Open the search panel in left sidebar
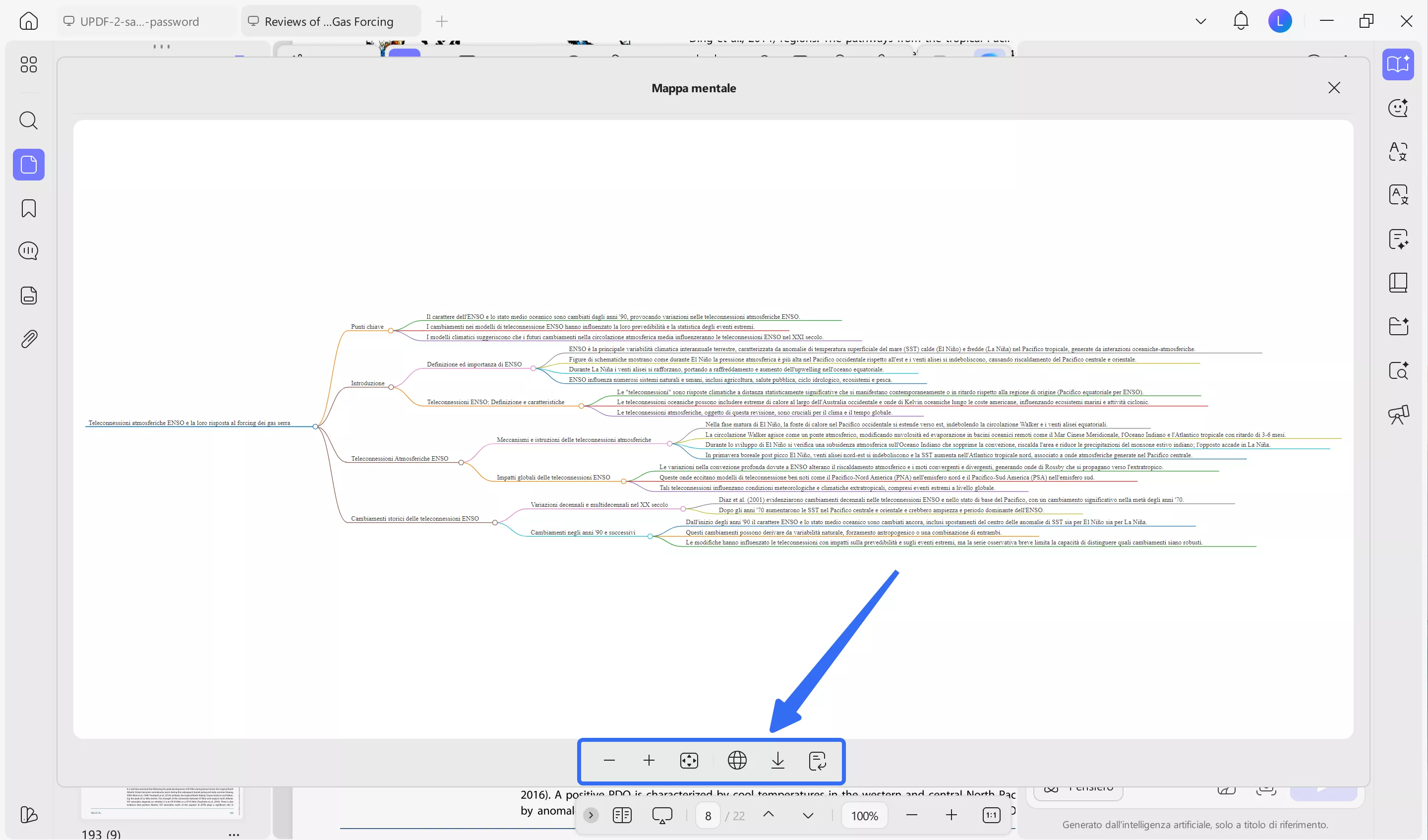Screen dimensions: 1428x840 [x=28, y=120]
